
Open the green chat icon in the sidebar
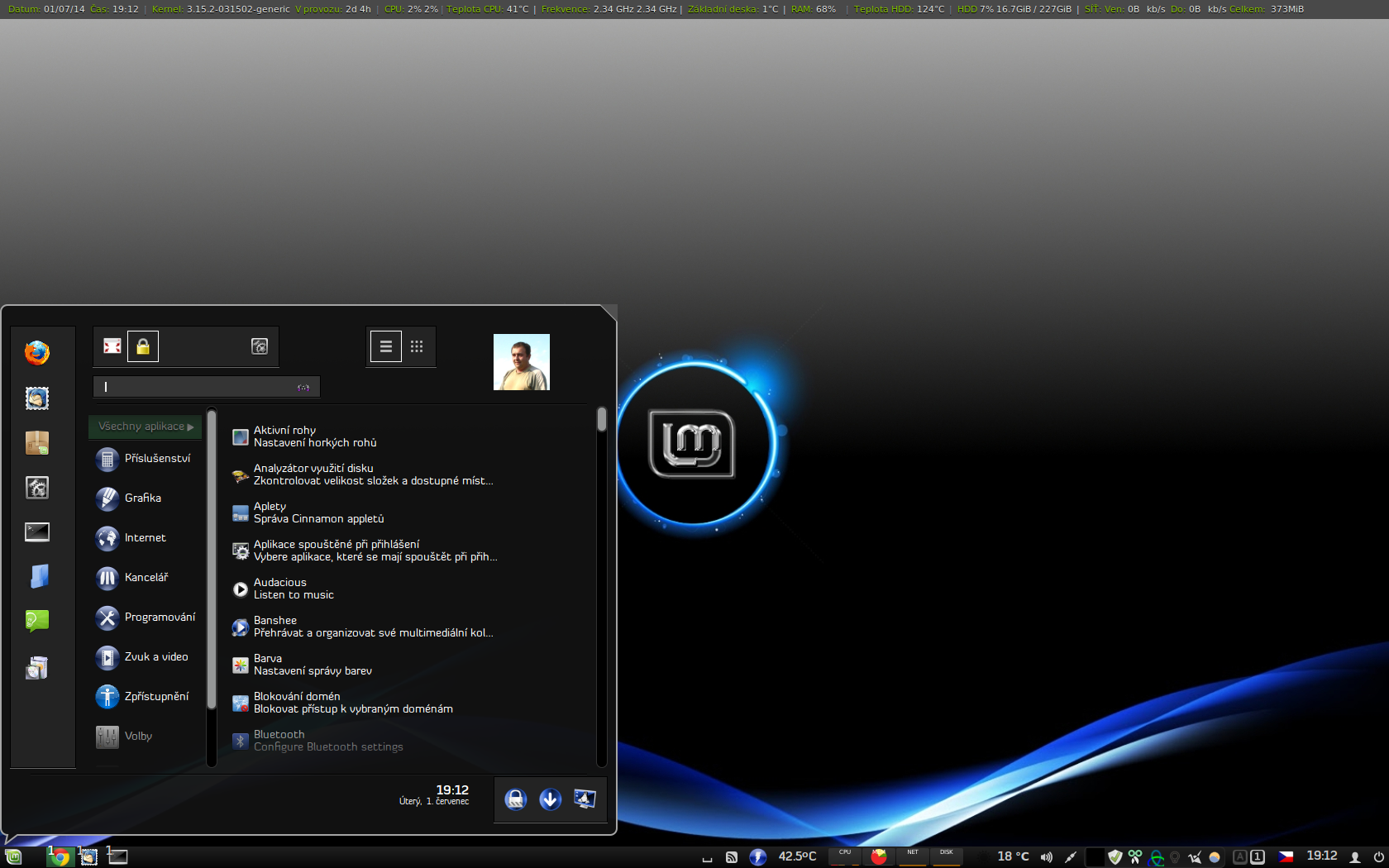click(37, 621)
